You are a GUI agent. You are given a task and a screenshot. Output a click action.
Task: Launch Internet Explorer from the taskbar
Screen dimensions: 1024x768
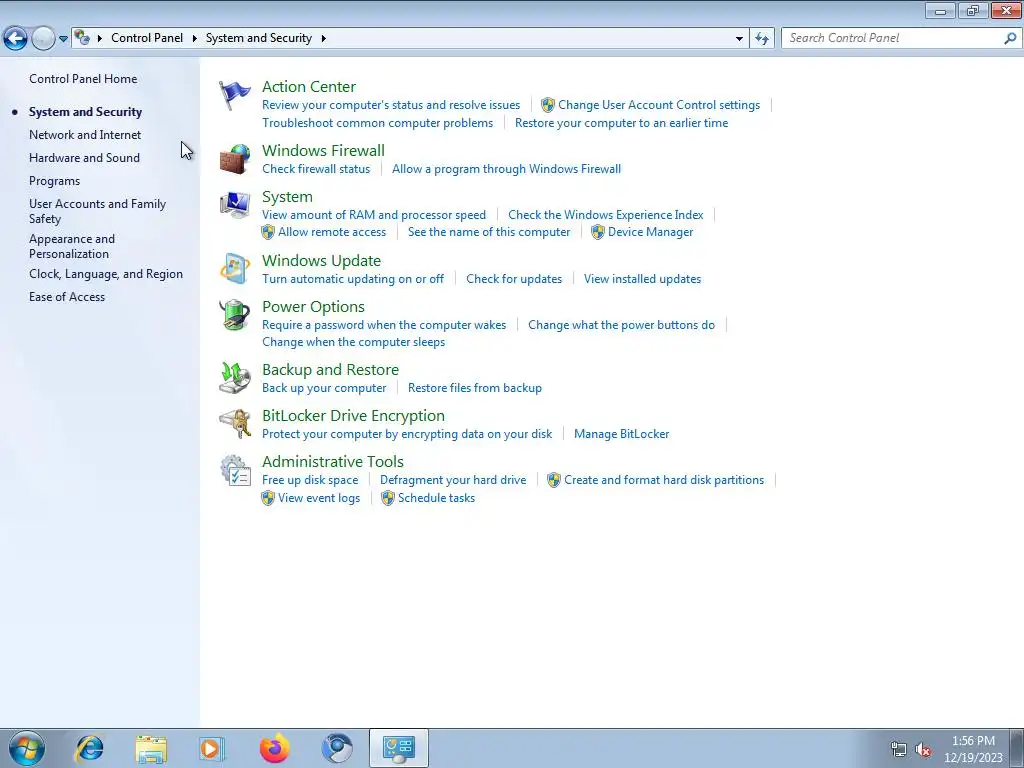pos(89,748)
